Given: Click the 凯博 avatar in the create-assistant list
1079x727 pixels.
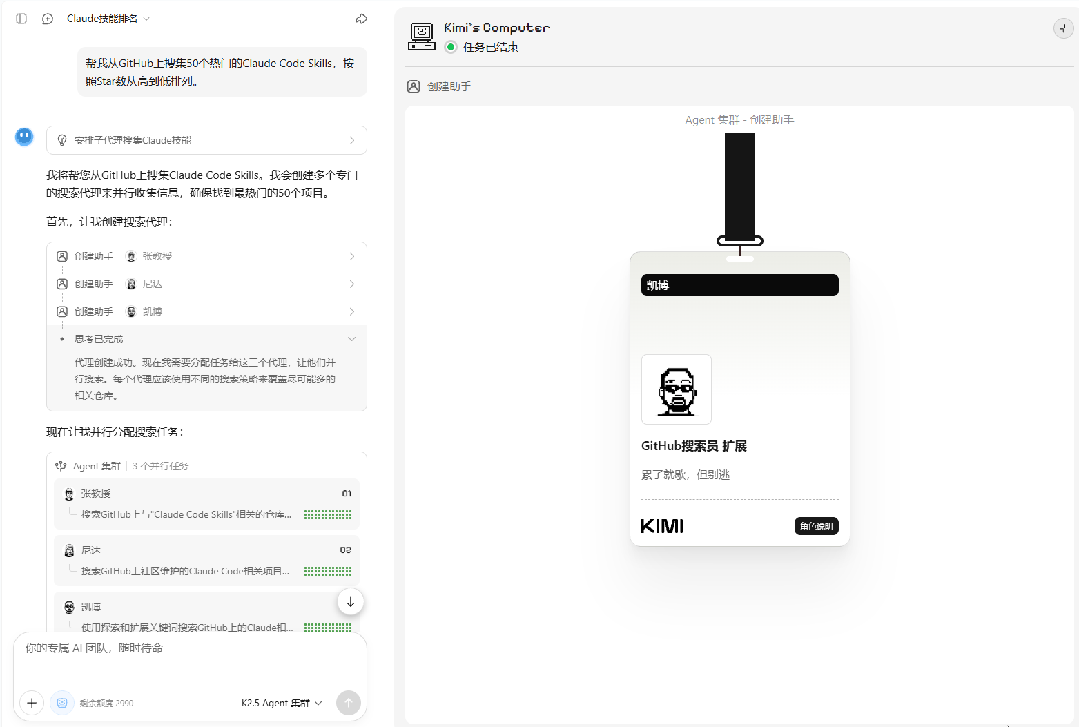Looking at the screenshot, I should 131,311.
